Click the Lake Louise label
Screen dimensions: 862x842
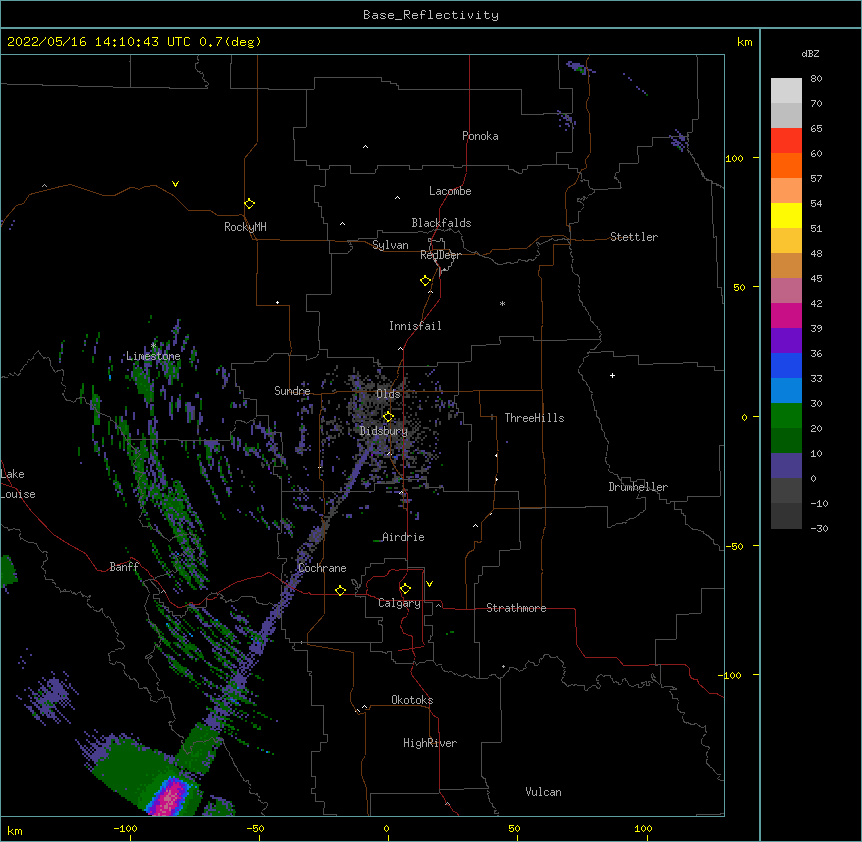pyautogui.click(x=18, y=484)
